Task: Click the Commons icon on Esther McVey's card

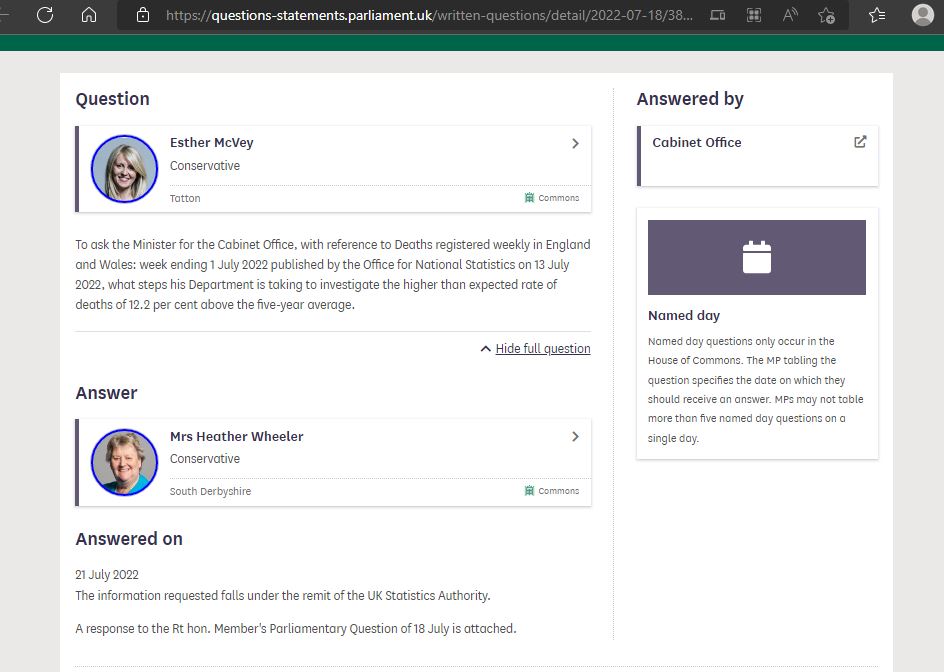Action: click(x=529, y=198)
